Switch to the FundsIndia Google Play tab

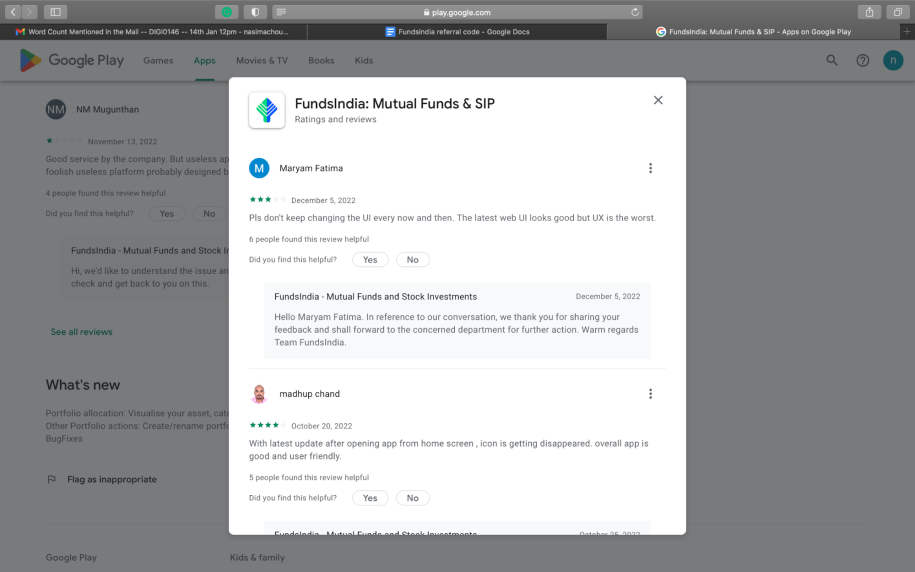tap(753, 32)
